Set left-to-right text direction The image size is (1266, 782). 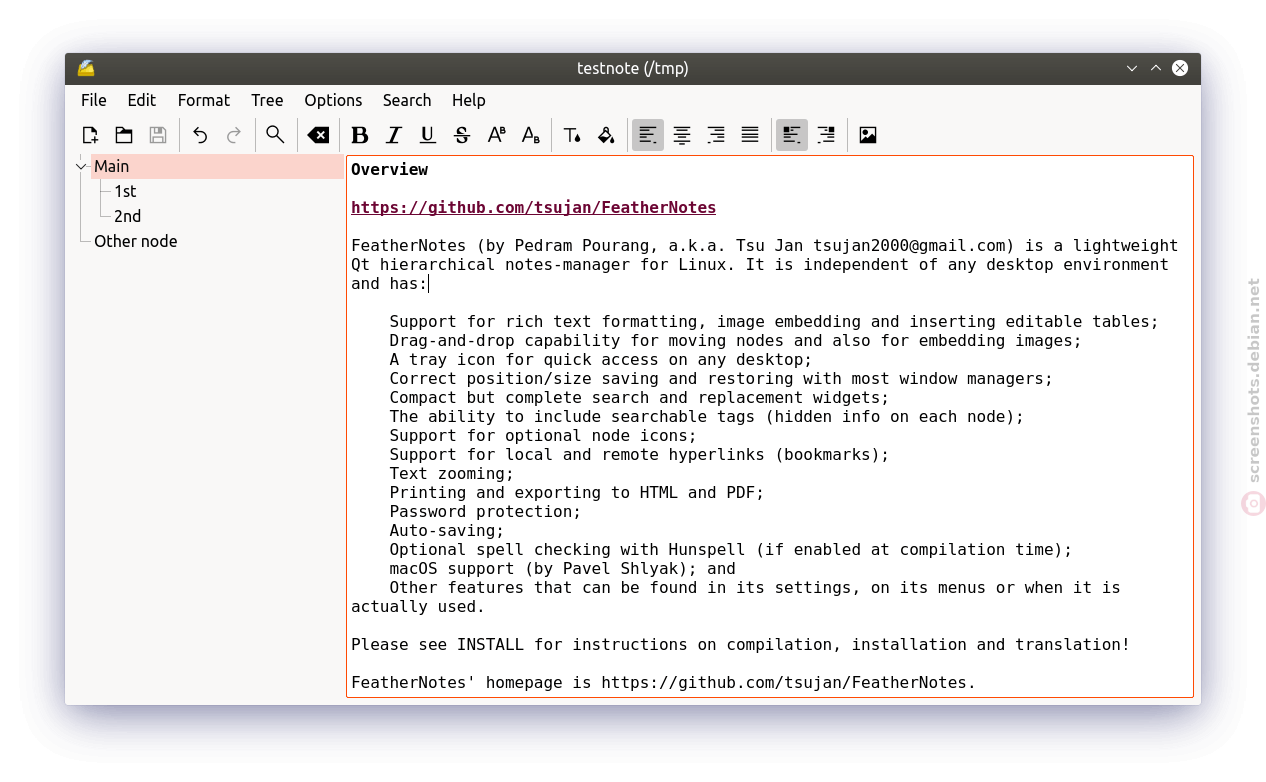792,135
